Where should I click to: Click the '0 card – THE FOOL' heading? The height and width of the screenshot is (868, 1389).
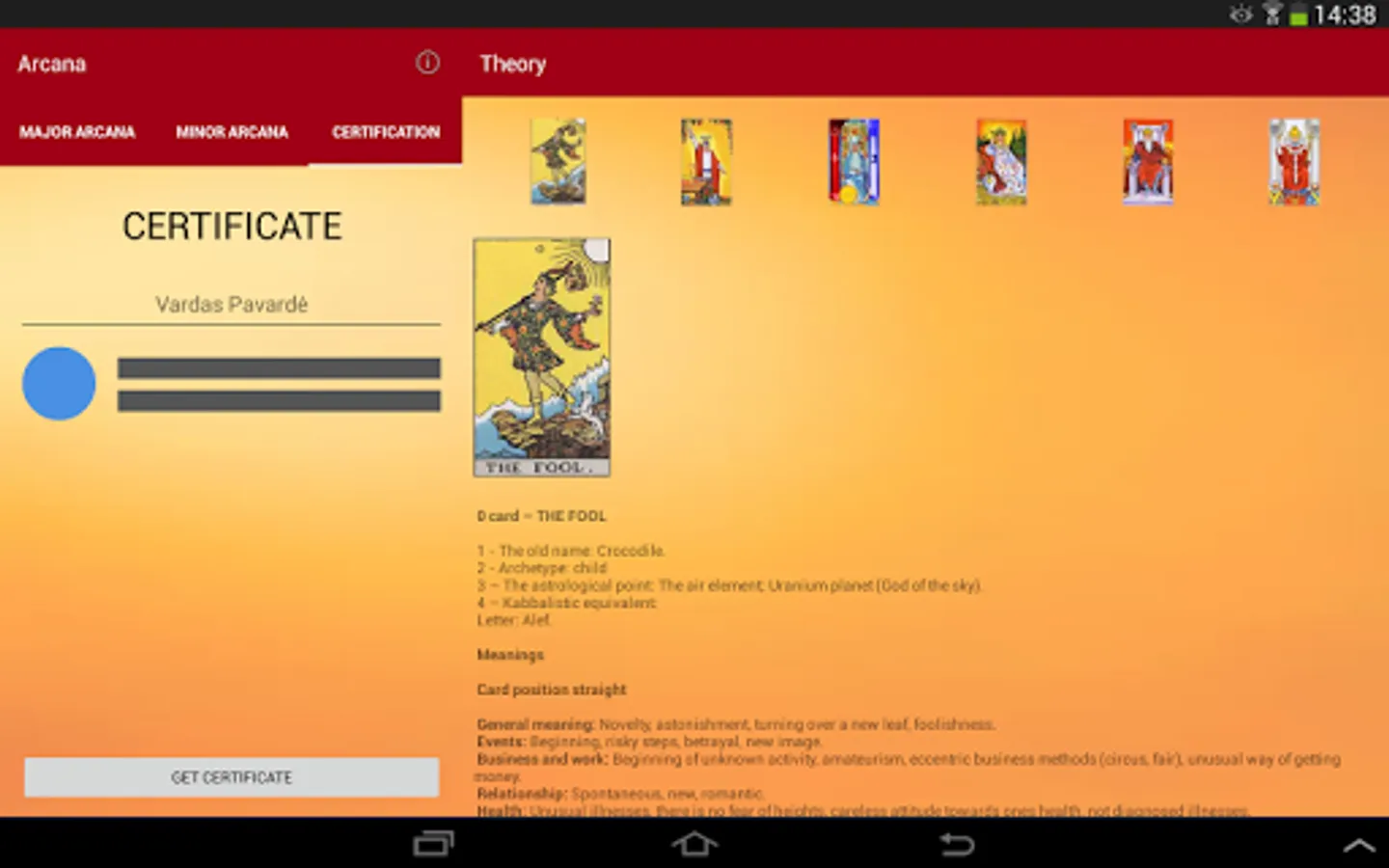coord(541,516)
